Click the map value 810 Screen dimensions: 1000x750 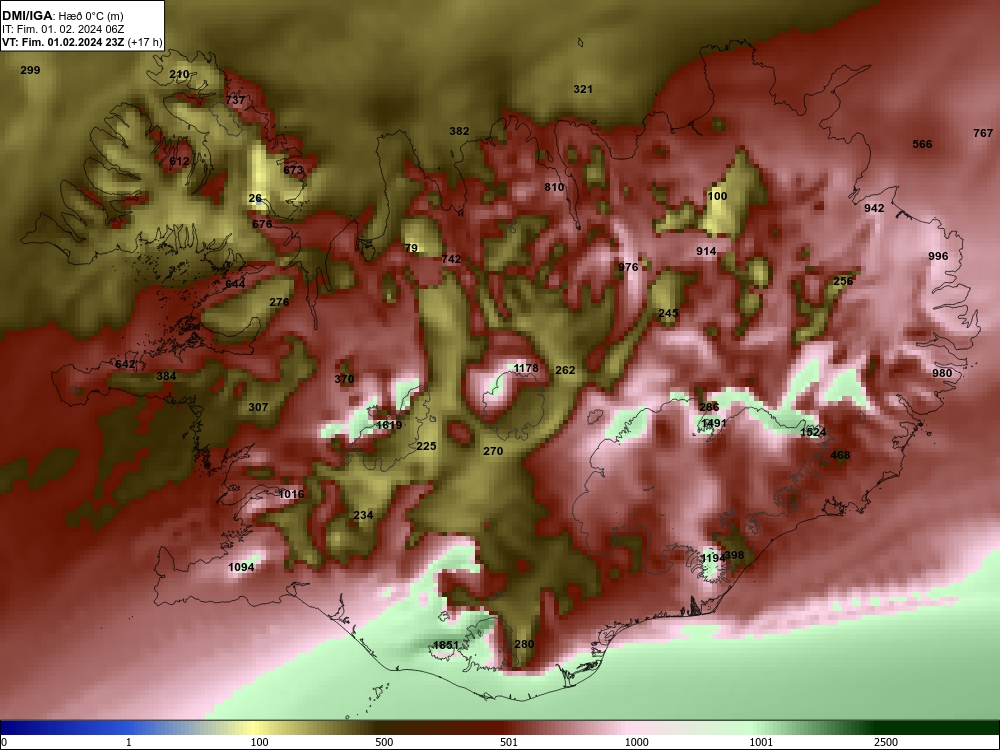pos(554,188)
